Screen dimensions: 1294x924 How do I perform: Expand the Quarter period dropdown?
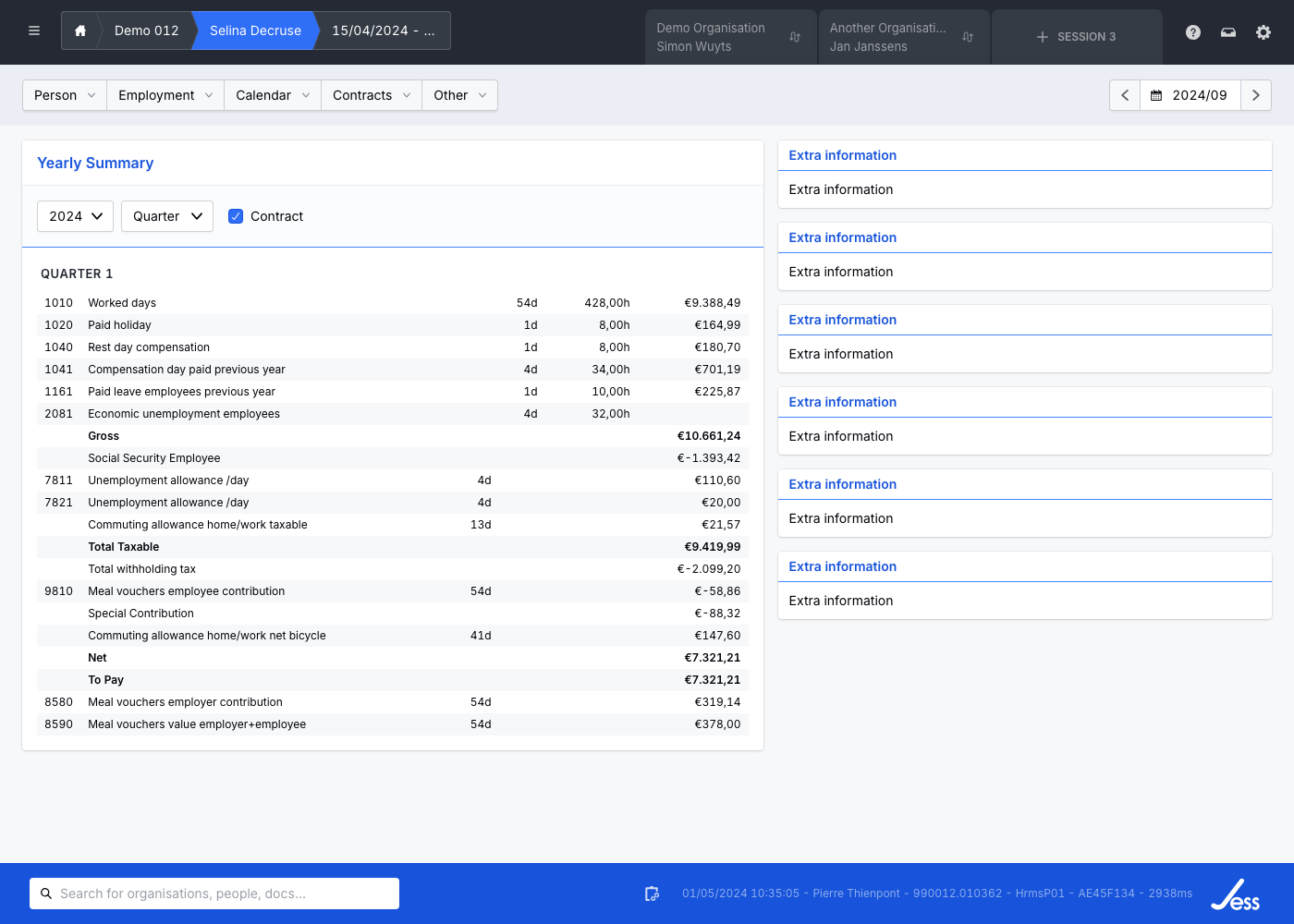coord(167,216)
